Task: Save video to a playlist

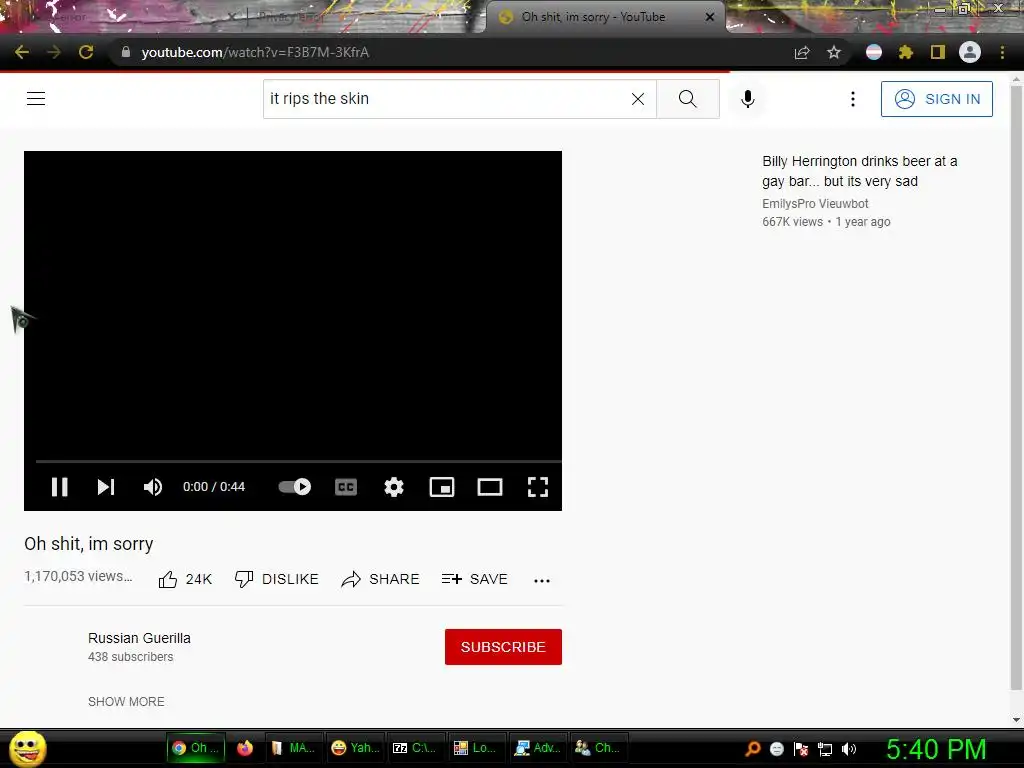Action: (474, 579)
